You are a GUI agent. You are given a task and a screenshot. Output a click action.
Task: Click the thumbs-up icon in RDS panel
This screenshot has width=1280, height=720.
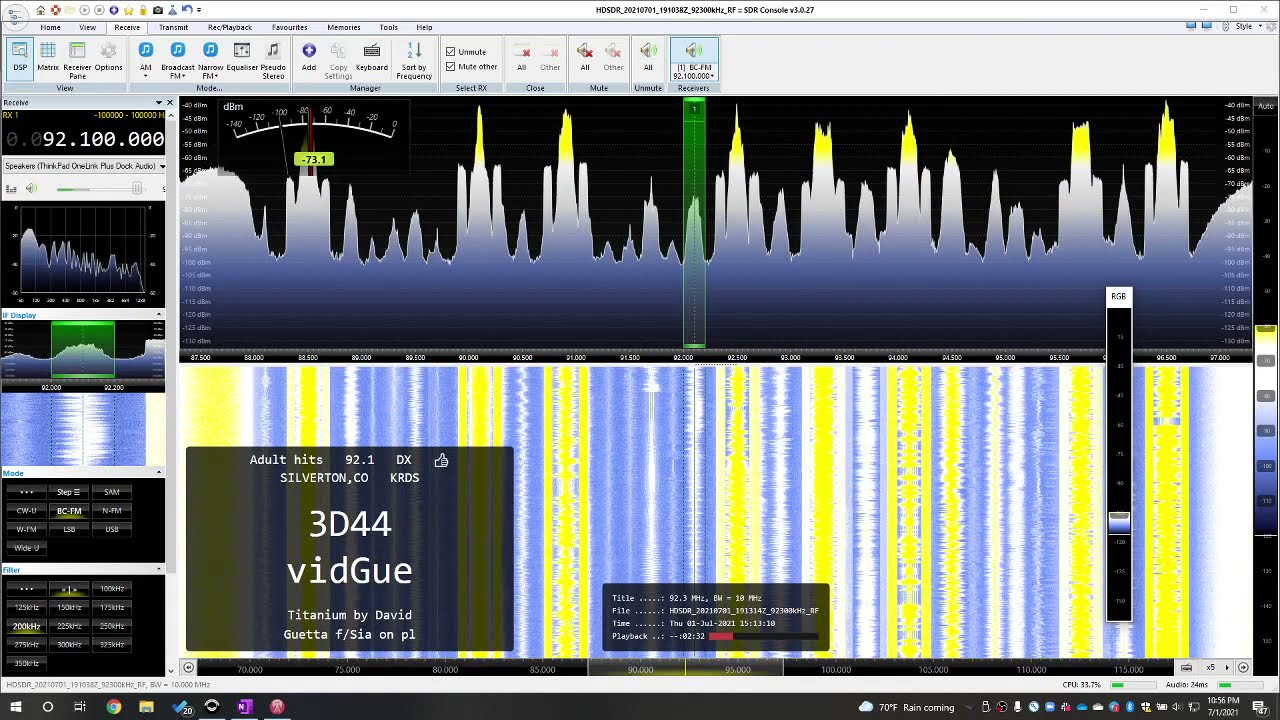(x=441, y=460)
